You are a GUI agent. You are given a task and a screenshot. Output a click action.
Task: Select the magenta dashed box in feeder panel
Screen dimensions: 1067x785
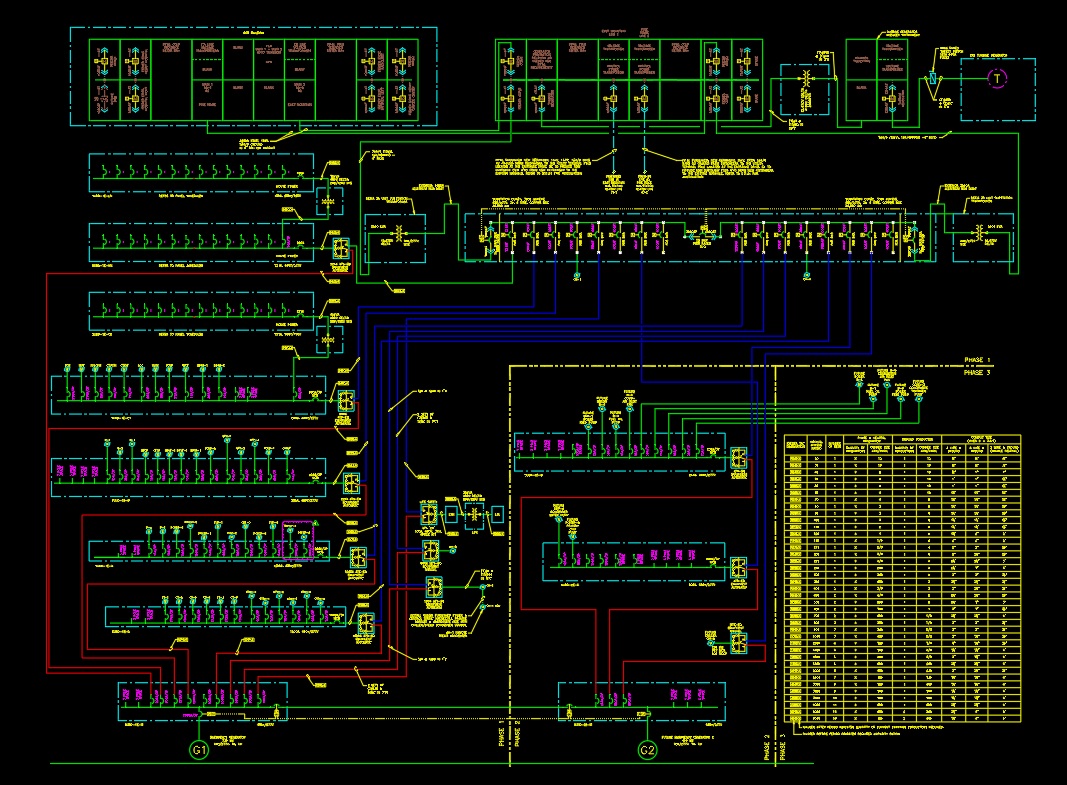pos(298,541)
